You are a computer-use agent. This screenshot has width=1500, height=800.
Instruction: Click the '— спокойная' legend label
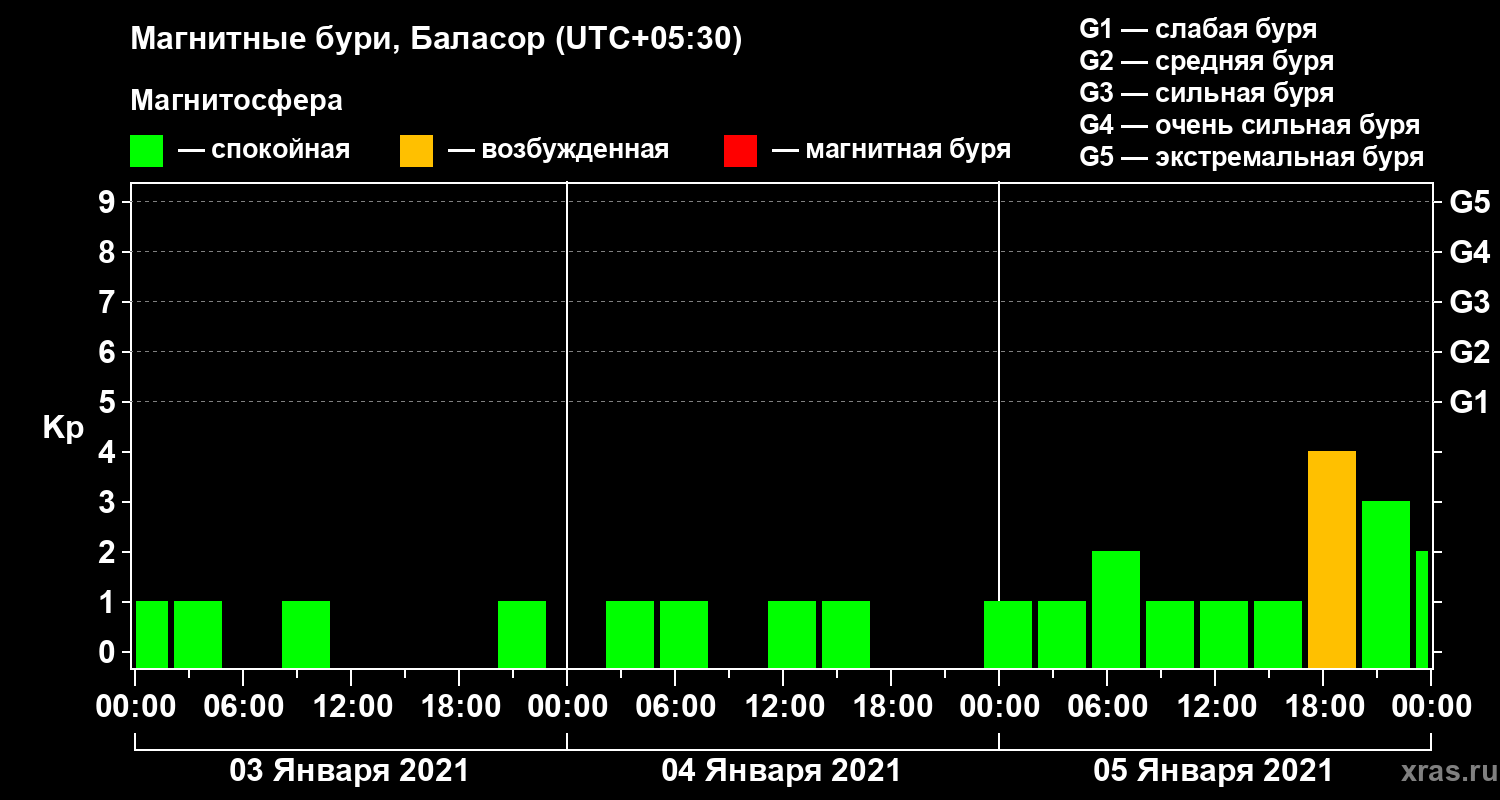coord(264,150)
